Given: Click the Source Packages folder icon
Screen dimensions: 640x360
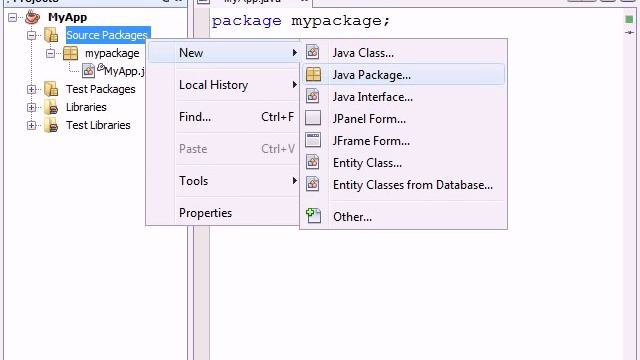Looking at the screenshot, I should tap(51, 35).
